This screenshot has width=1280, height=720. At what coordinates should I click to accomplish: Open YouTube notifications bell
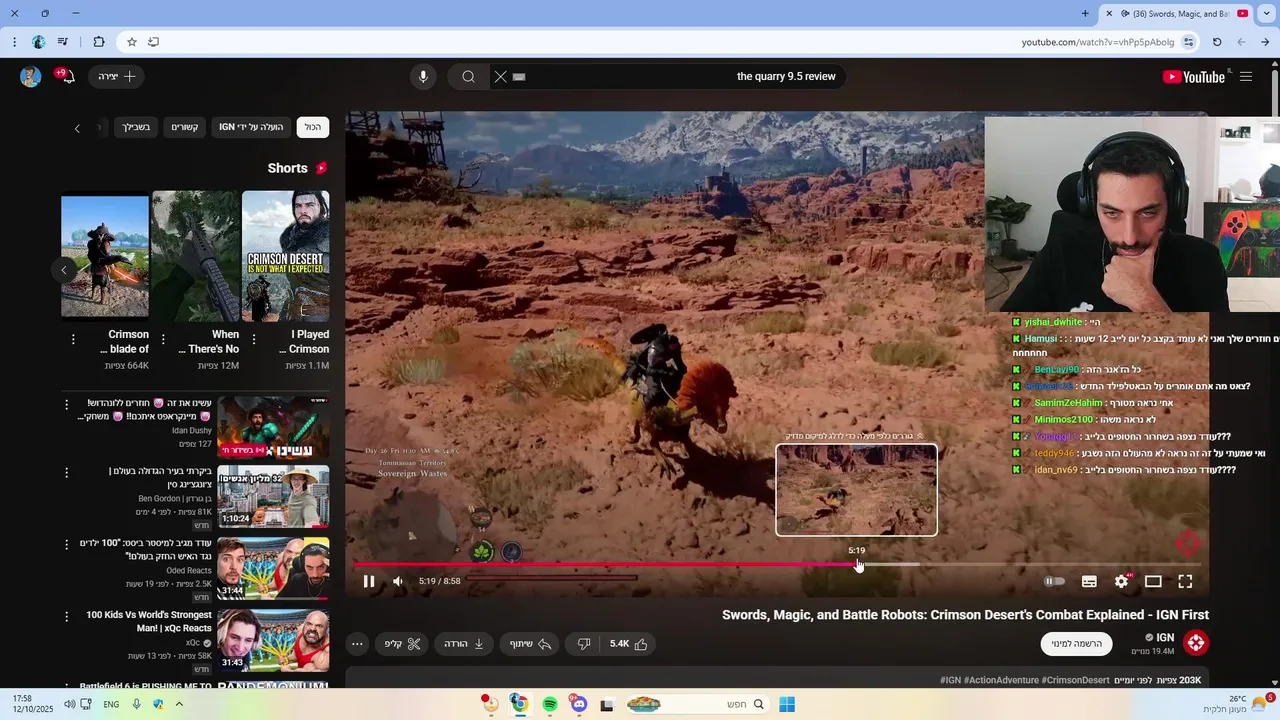[67, 77]
